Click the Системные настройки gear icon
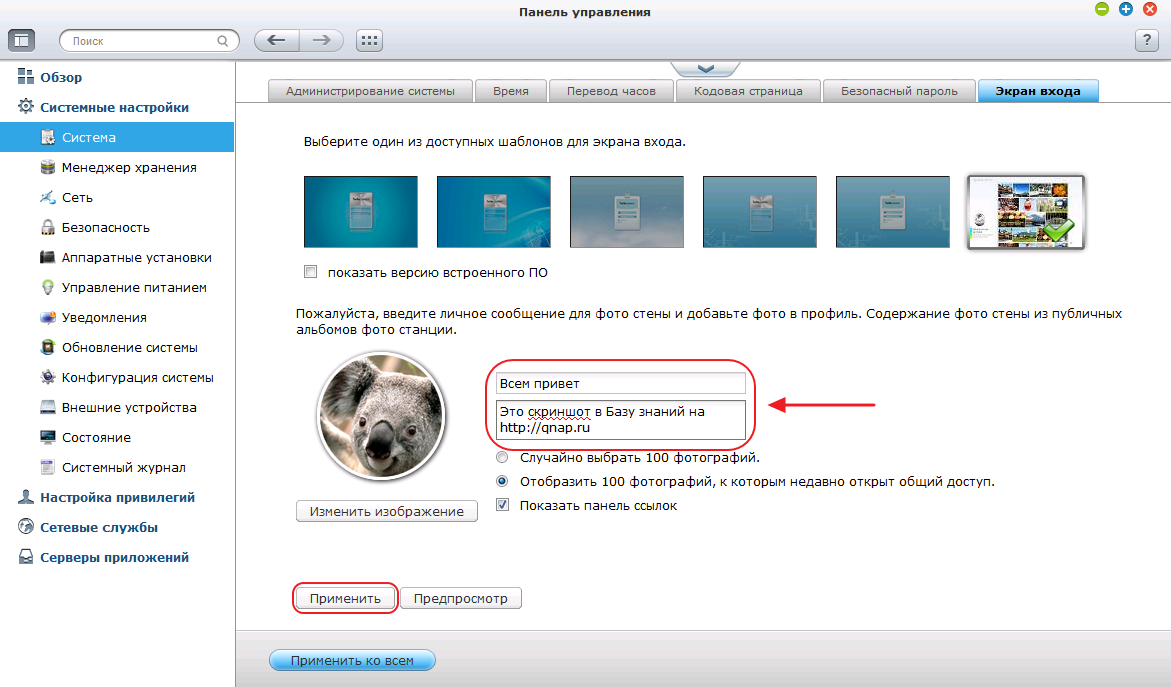This screenshot has width=1171, height=687. click(x=26, y=106)
